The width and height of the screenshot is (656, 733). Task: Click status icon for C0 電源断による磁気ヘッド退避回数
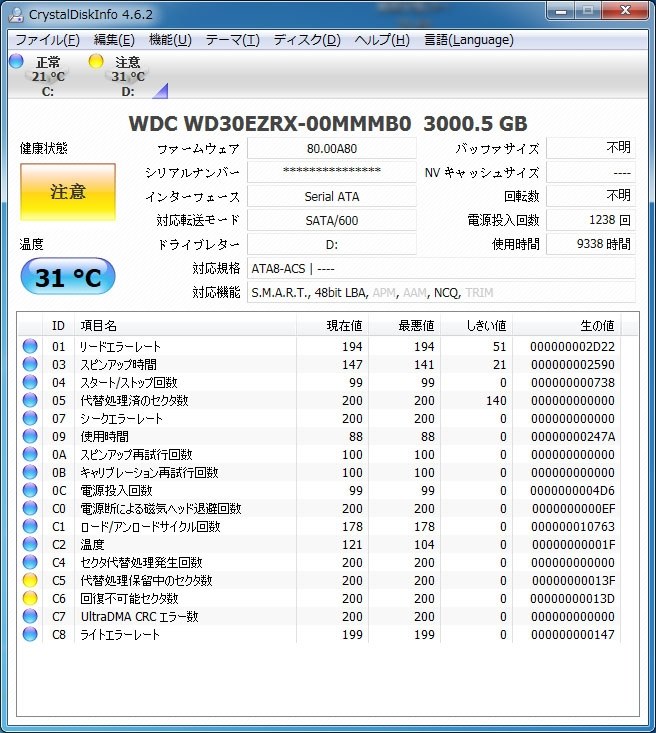pos(30,508)
